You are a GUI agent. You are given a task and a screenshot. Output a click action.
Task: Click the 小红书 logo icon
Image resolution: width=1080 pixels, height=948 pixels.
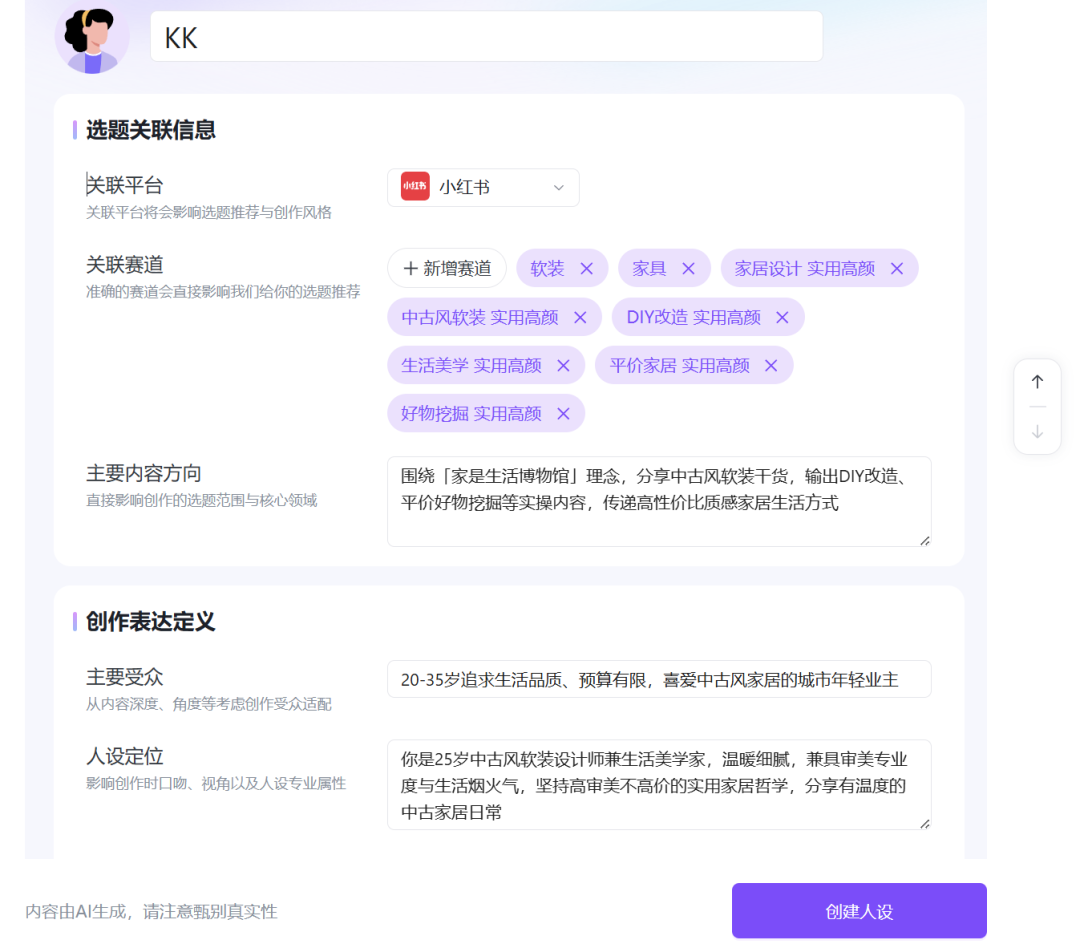(415, 187)
